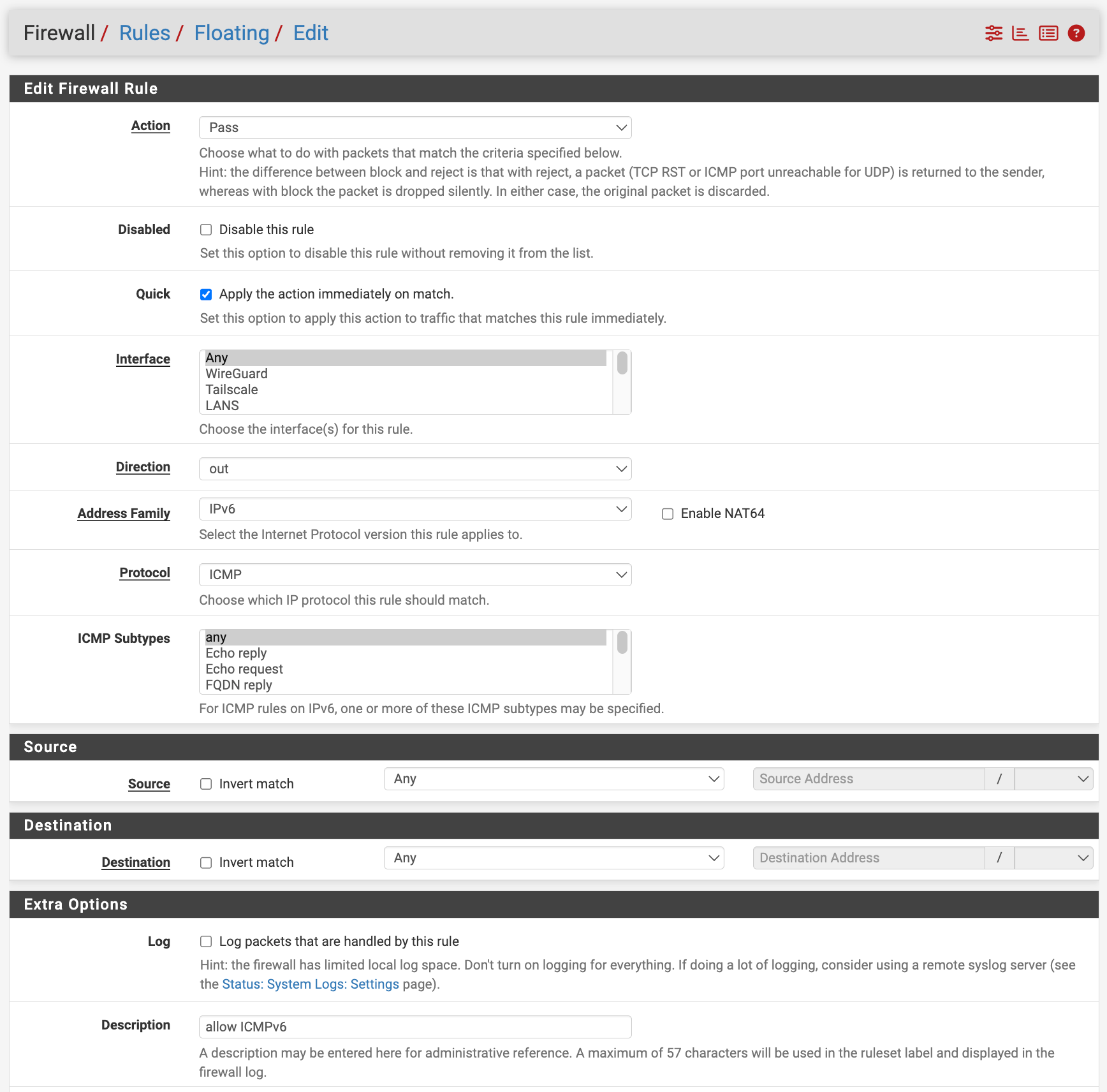This screenshot has height=1092, width=1107.
Task: Click the red help question mark icon
Action: pos(1076,33)
